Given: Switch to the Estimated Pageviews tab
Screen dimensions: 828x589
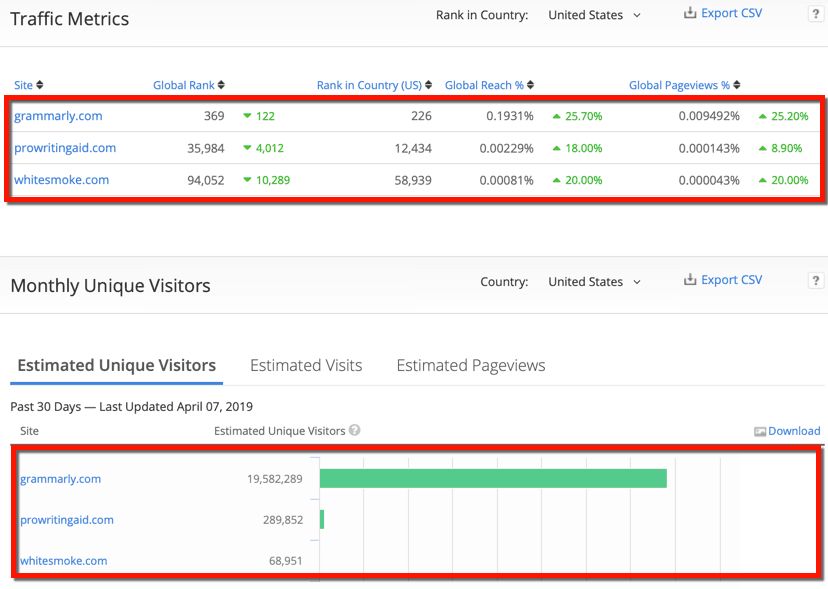Looking at the screenshot, I should tap(471, 366).
